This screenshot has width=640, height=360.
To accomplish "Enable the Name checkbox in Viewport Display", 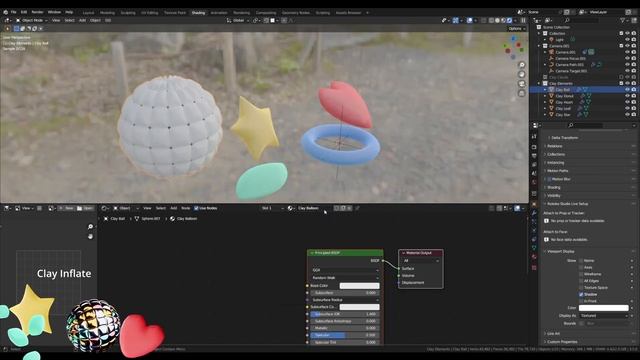I will [x=581, y=260].
